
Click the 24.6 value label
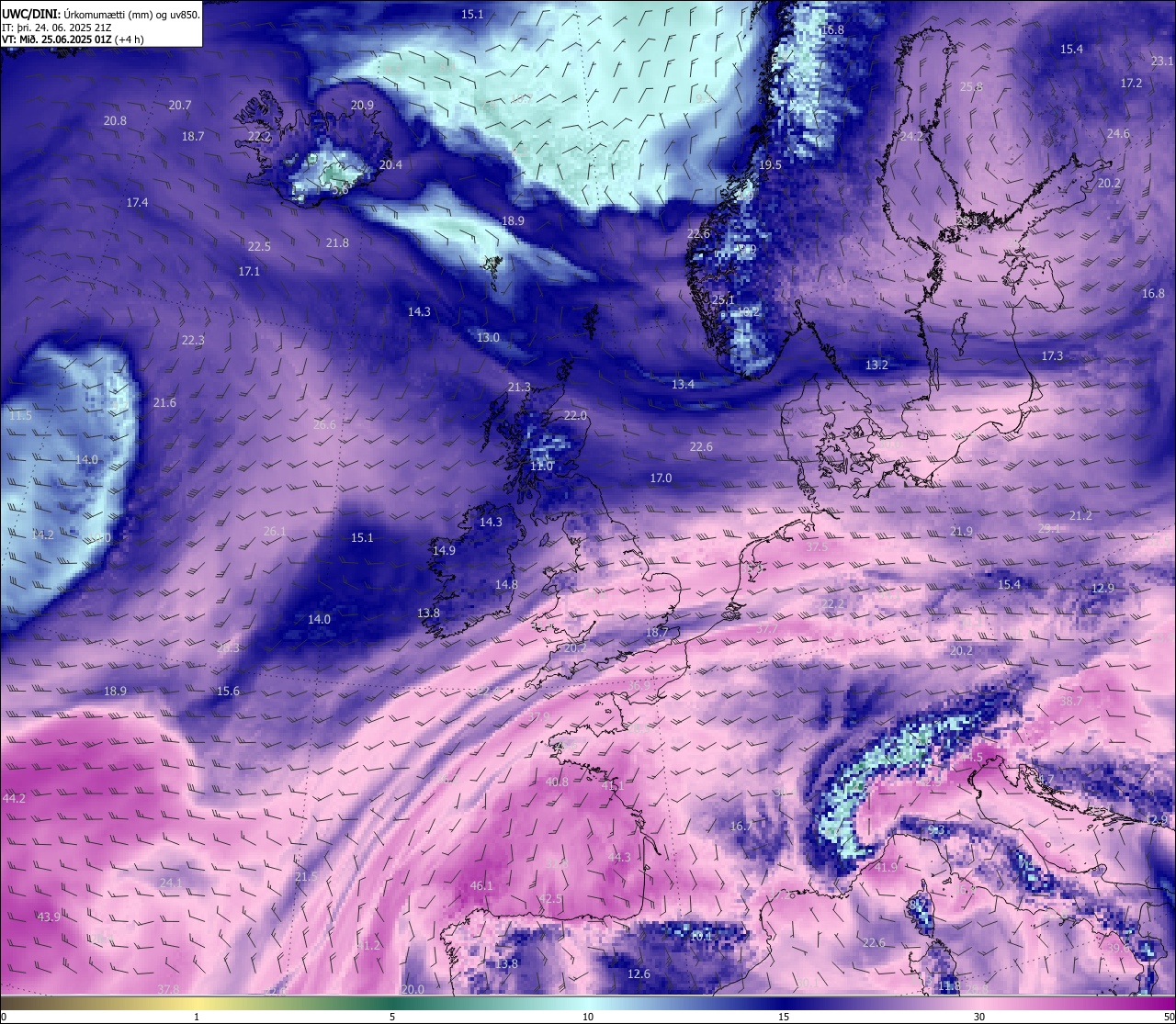pos(1118,134)
